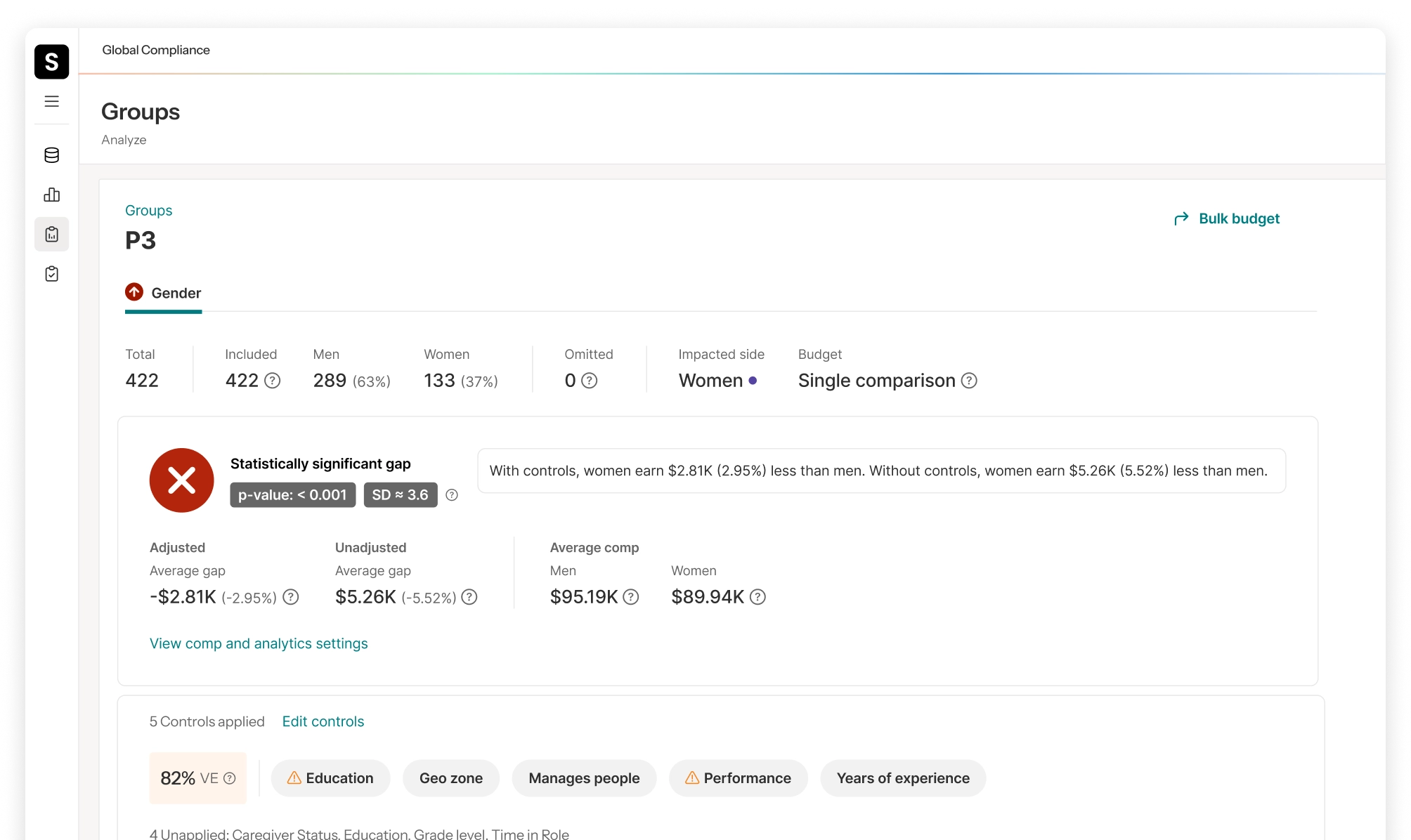Select the clipboard chart icon in sidebar
The width and height of the screenshot is (1411, 840).
tap(52, 234)
